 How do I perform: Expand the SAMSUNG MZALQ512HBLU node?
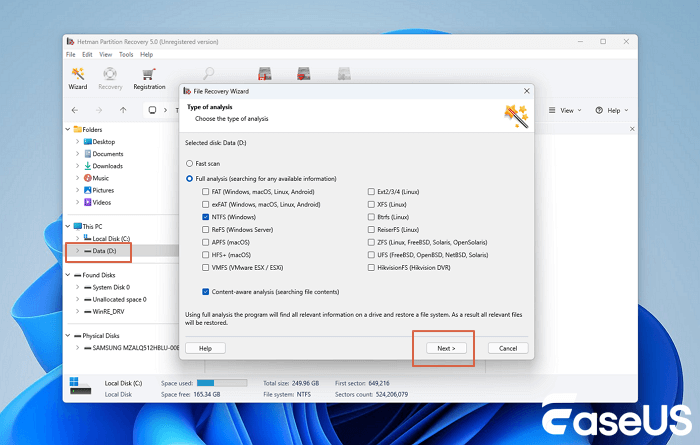78,348
